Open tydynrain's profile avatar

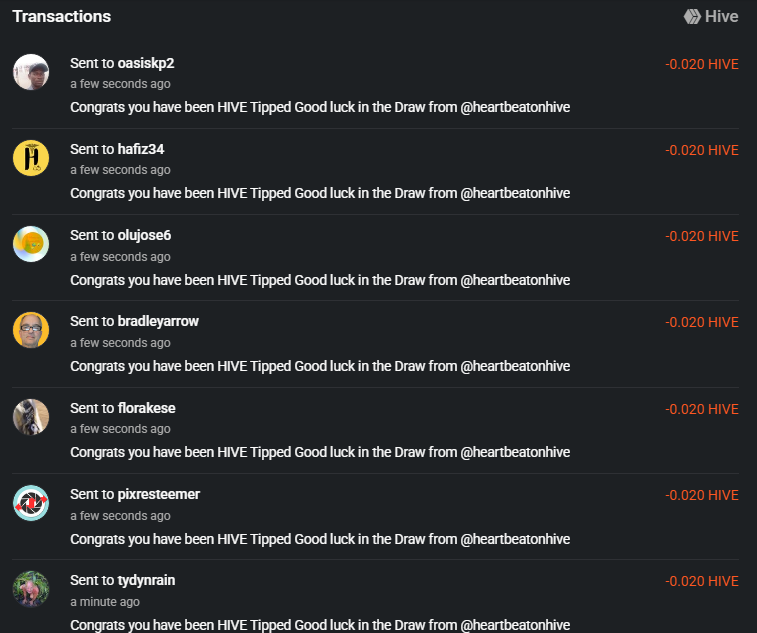click(31, 589)
